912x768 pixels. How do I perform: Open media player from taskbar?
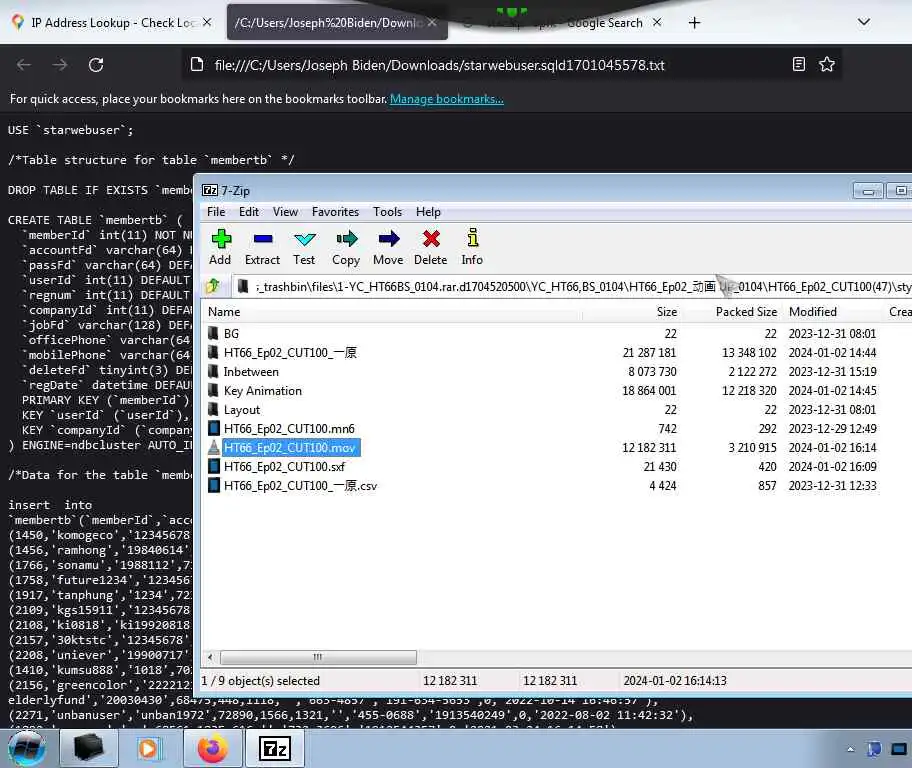point(149,748)
